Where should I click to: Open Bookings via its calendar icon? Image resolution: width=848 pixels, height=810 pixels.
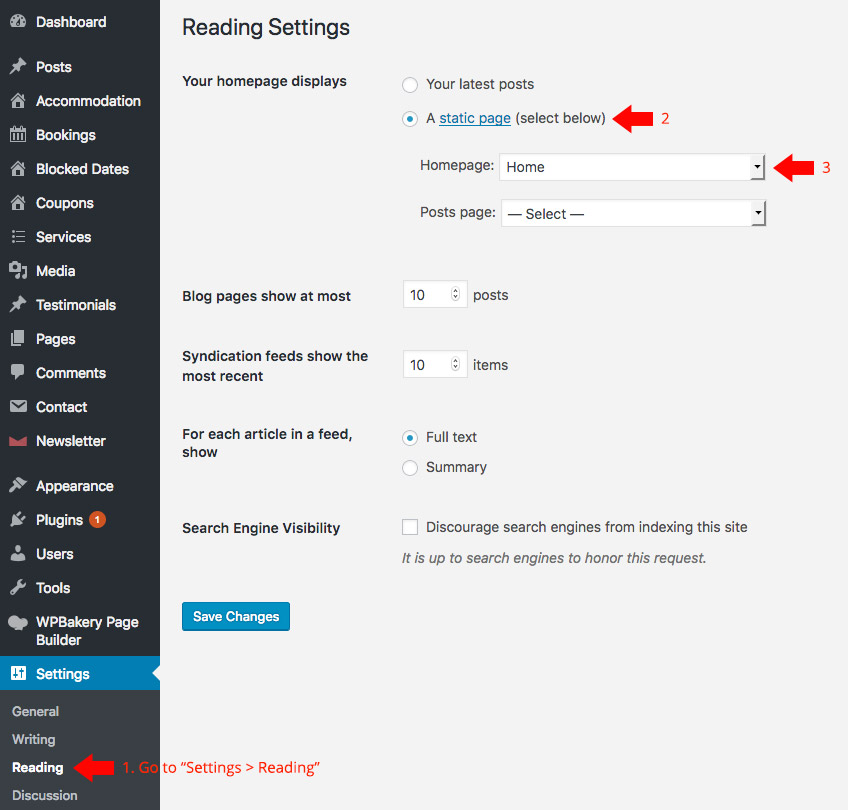18,135
